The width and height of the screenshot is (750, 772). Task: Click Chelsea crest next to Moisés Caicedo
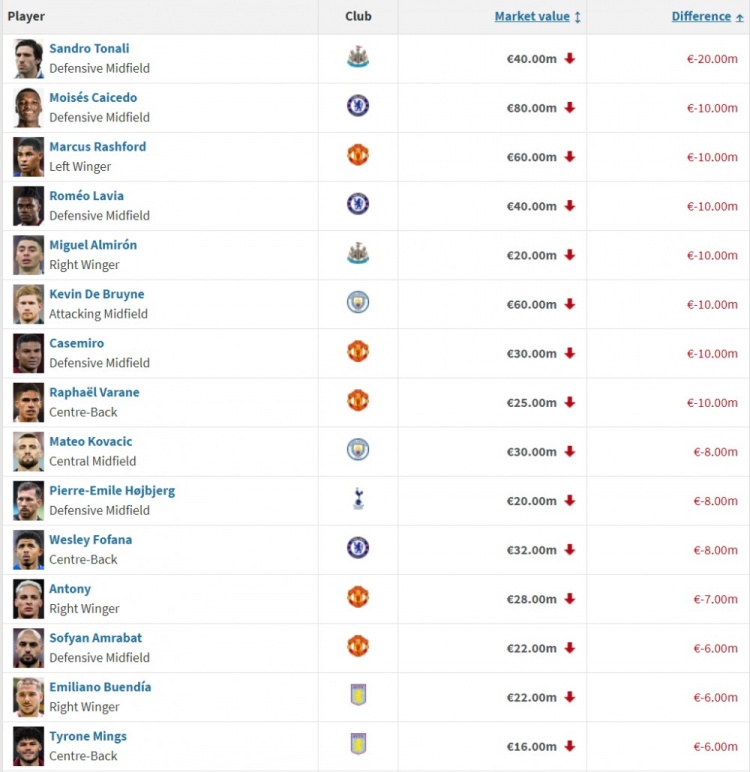358,106
